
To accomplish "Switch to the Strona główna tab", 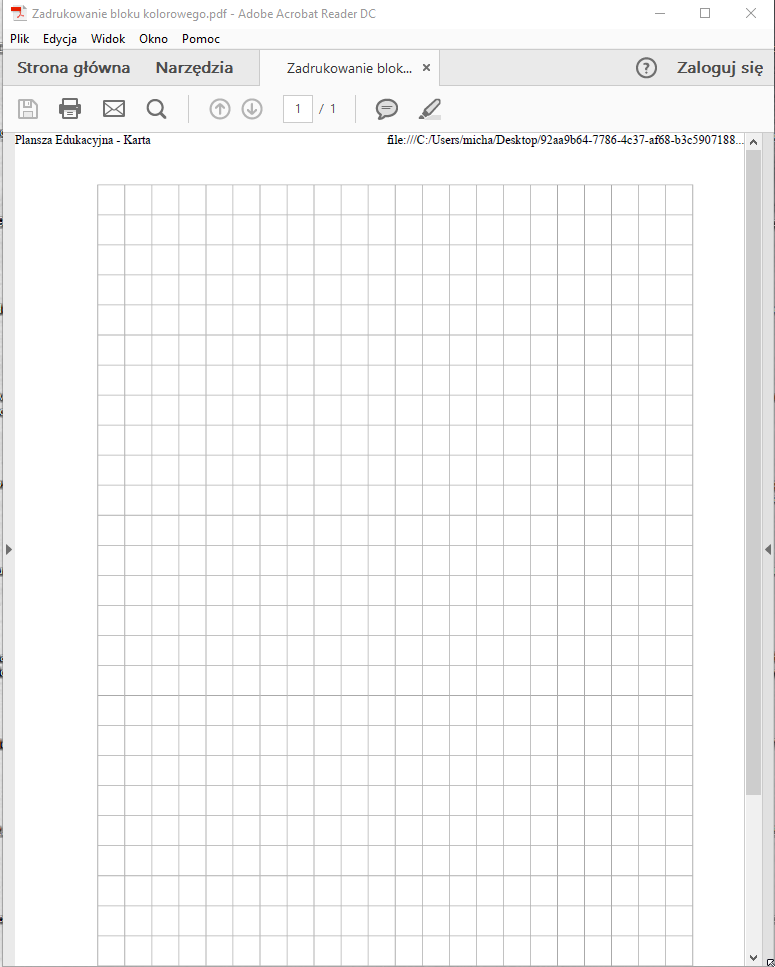I will point(73,68).
